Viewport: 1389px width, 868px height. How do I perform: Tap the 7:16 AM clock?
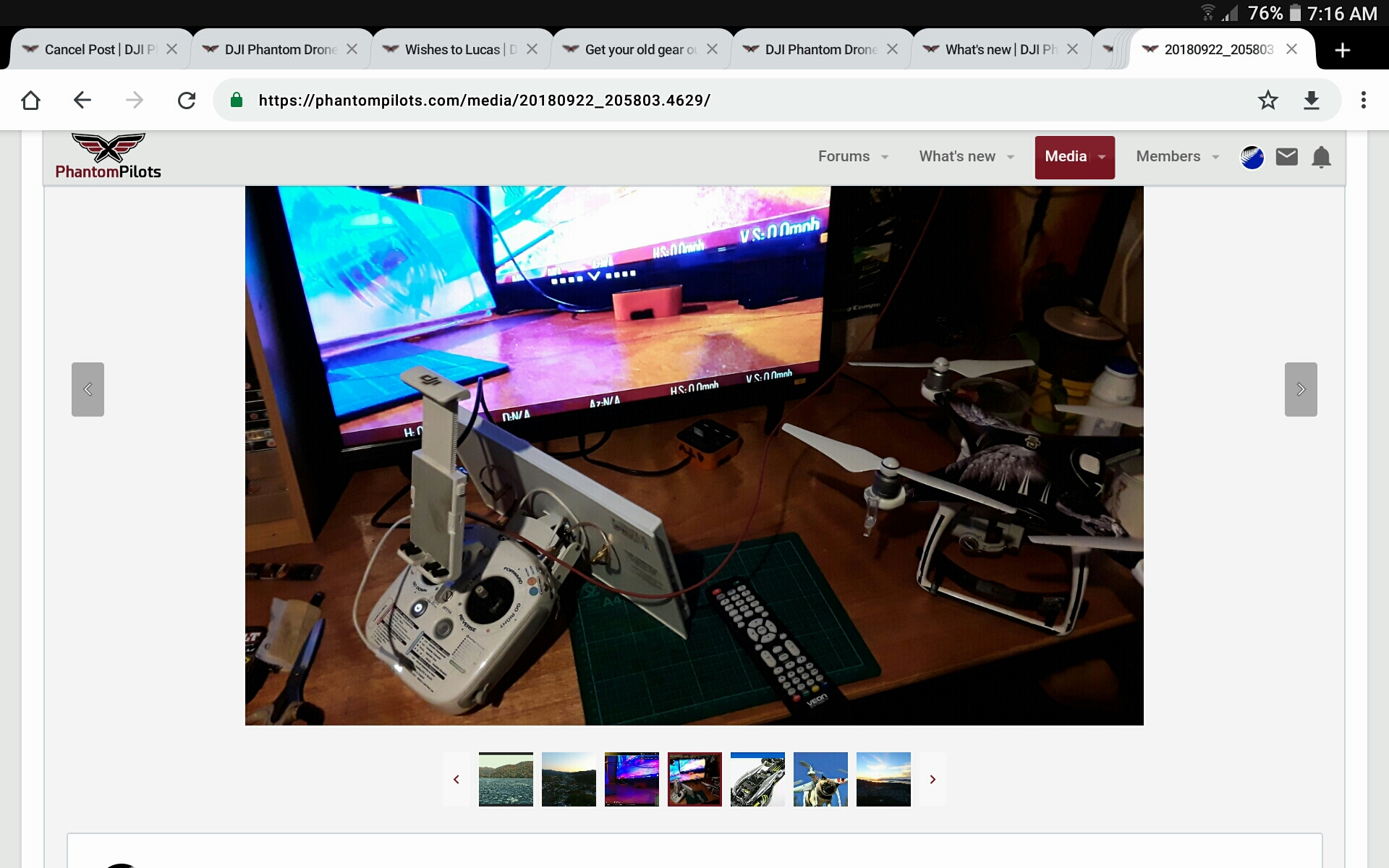coord(1342,13)
